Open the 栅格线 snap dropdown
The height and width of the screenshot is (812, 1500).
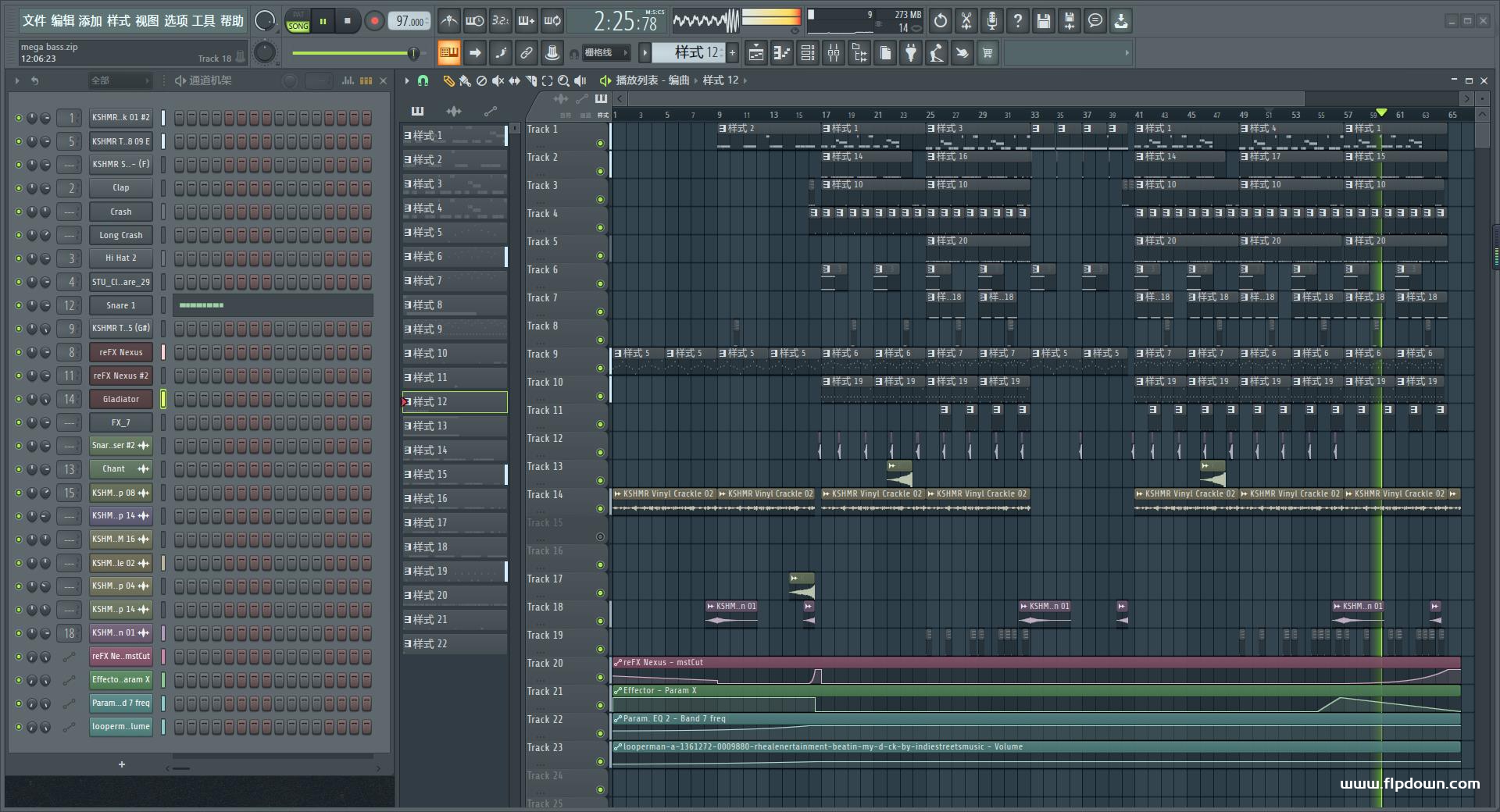point(606,53)
